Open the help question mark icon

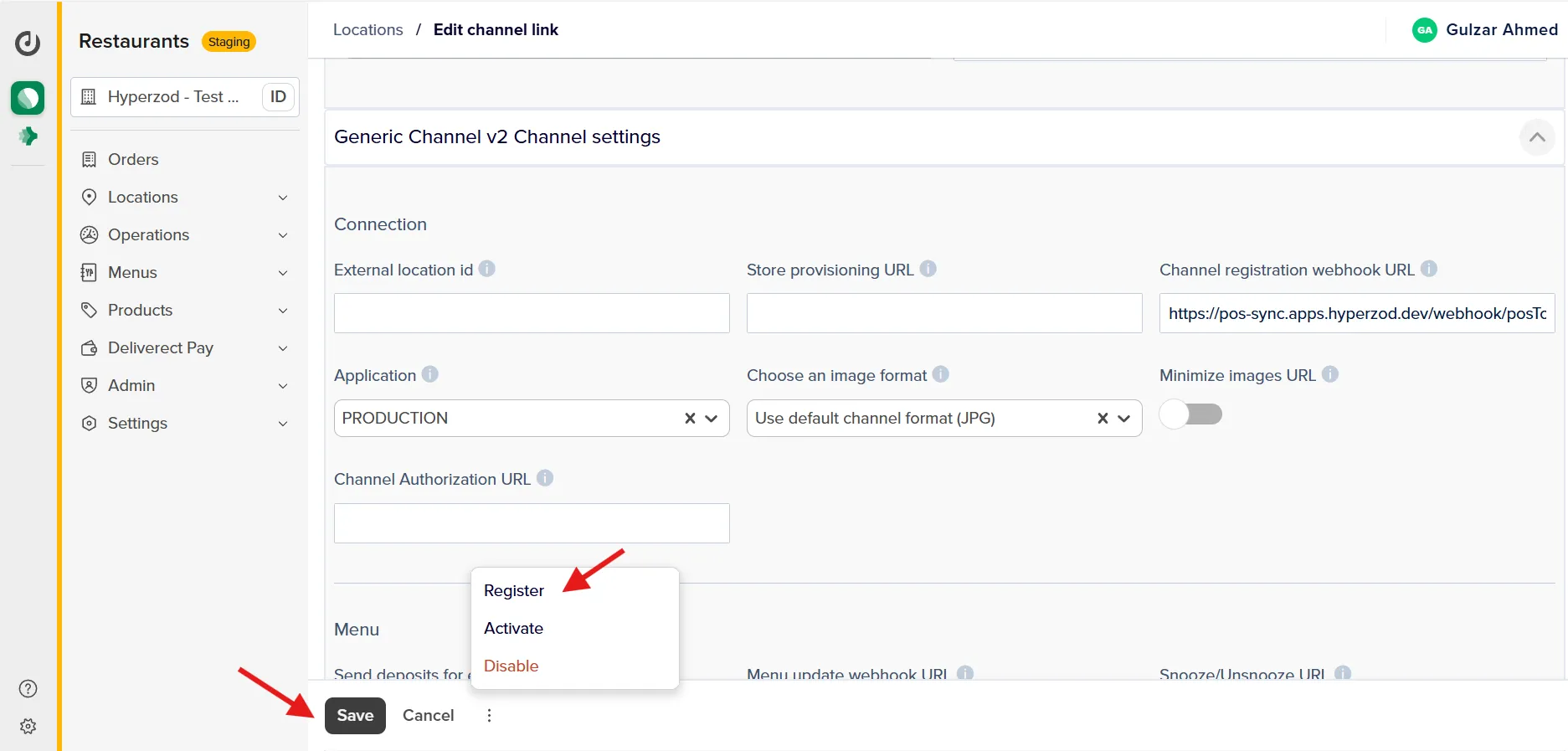coord(28,688)
